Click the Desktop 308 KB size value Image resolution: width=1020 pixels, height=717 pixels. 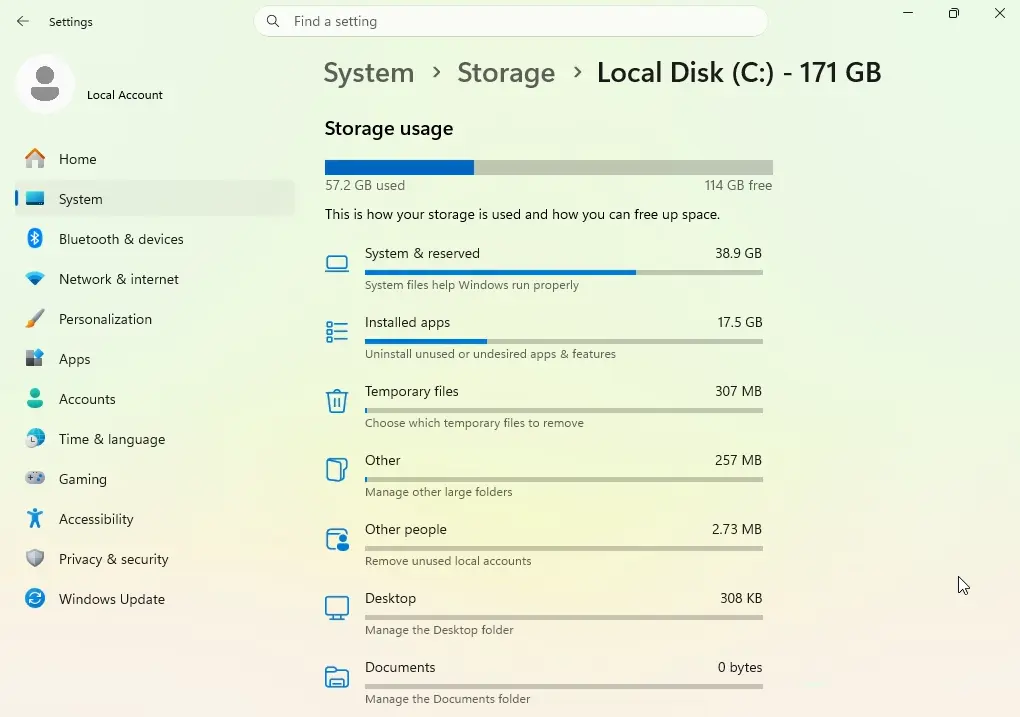741,598
